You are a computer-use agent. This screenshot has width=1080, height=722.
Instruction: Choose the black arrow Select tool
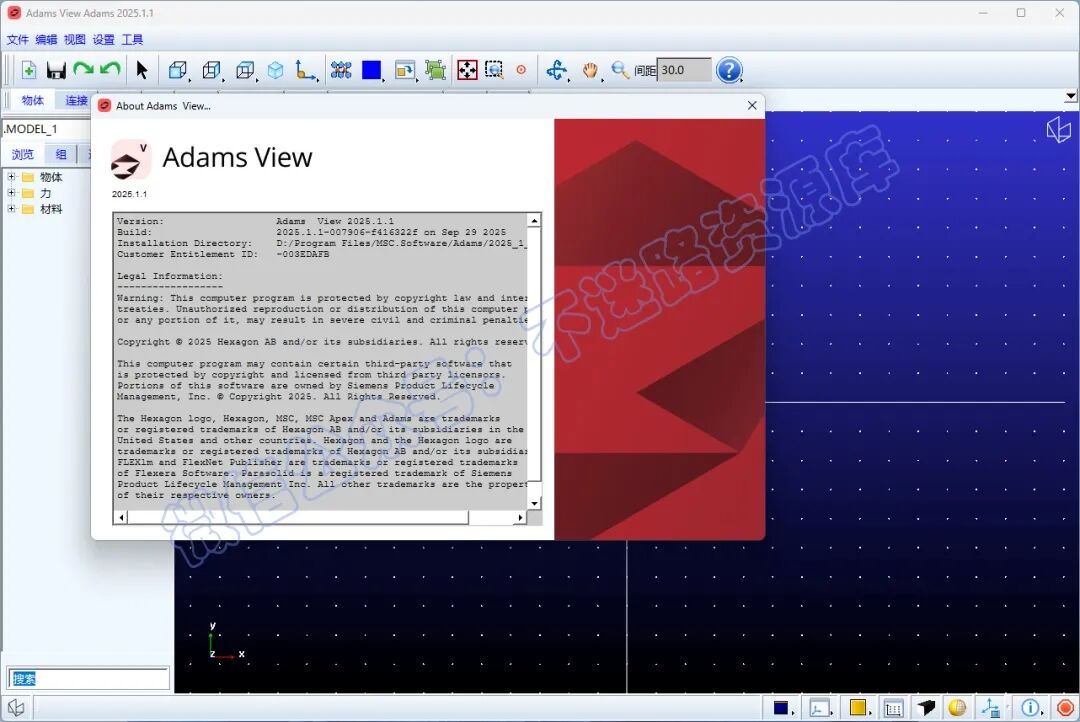[x=142, y=70]
